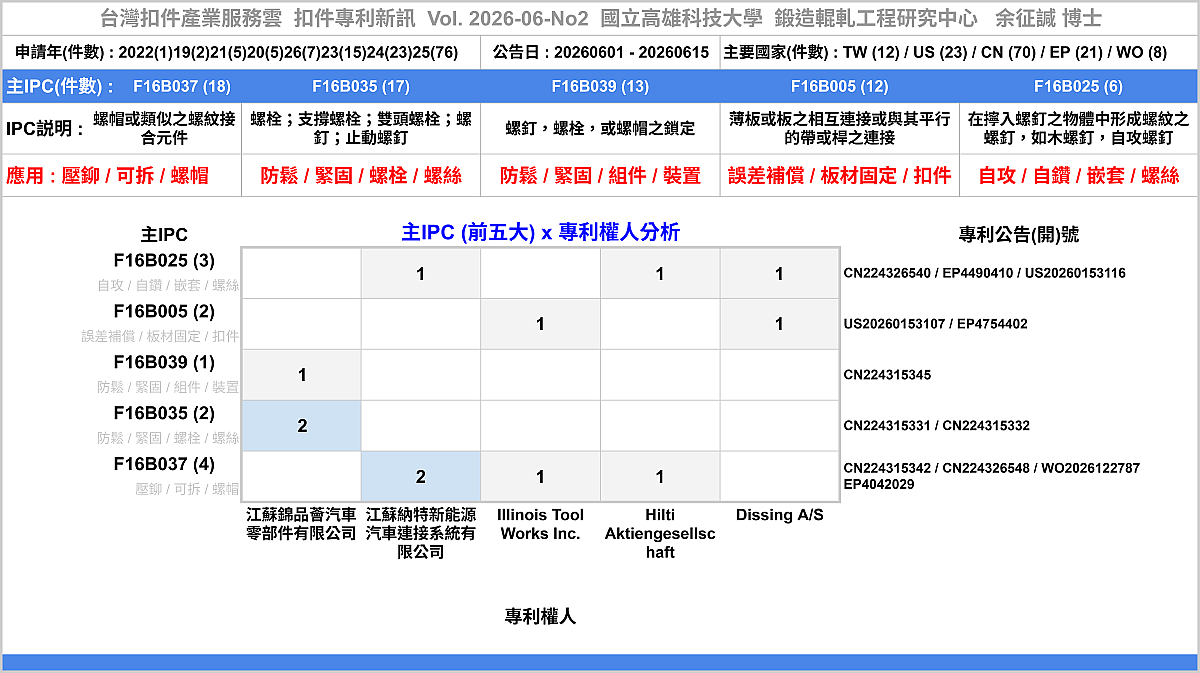Select heatmap row label F16B035 (2)
1200x673 pixels.
pyautogui.click(x=164, y=413)
